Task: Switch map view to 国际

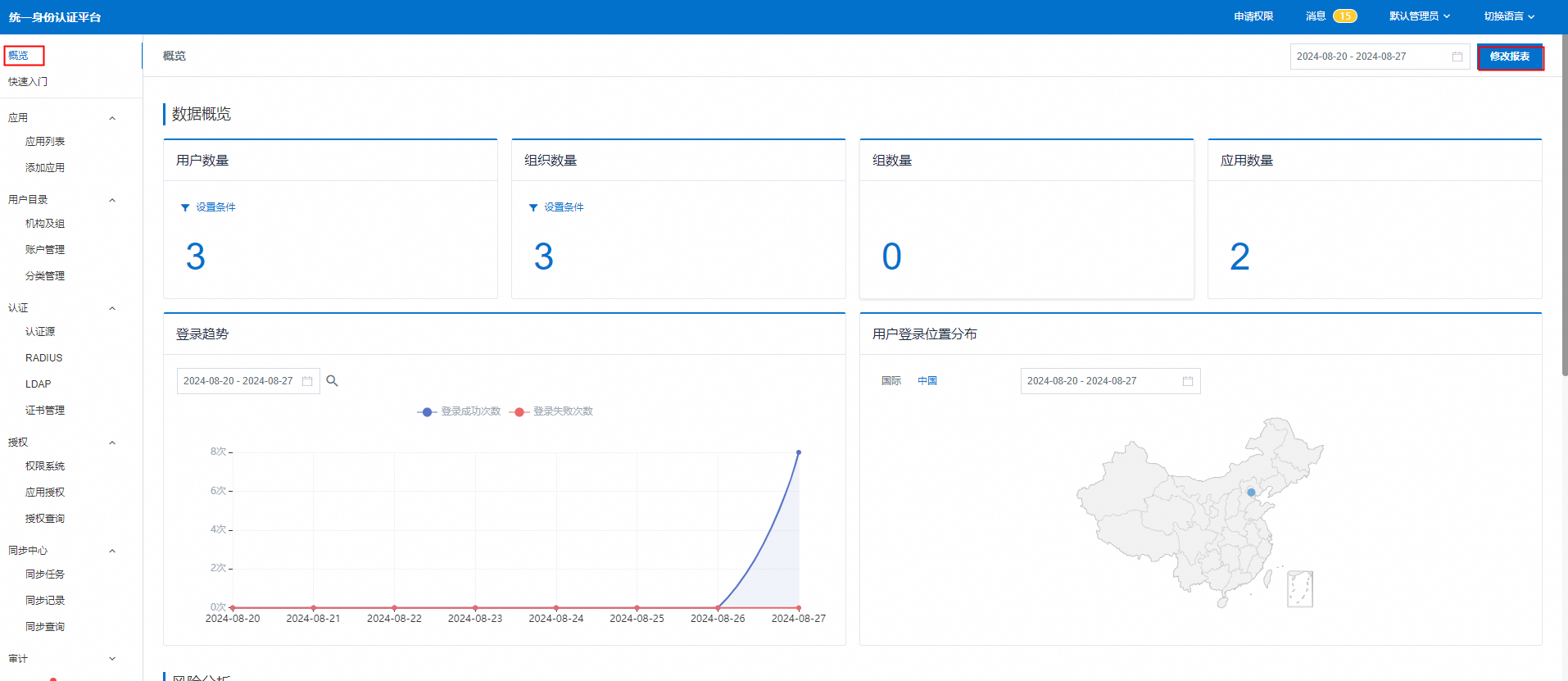Action: pos(890,381)
